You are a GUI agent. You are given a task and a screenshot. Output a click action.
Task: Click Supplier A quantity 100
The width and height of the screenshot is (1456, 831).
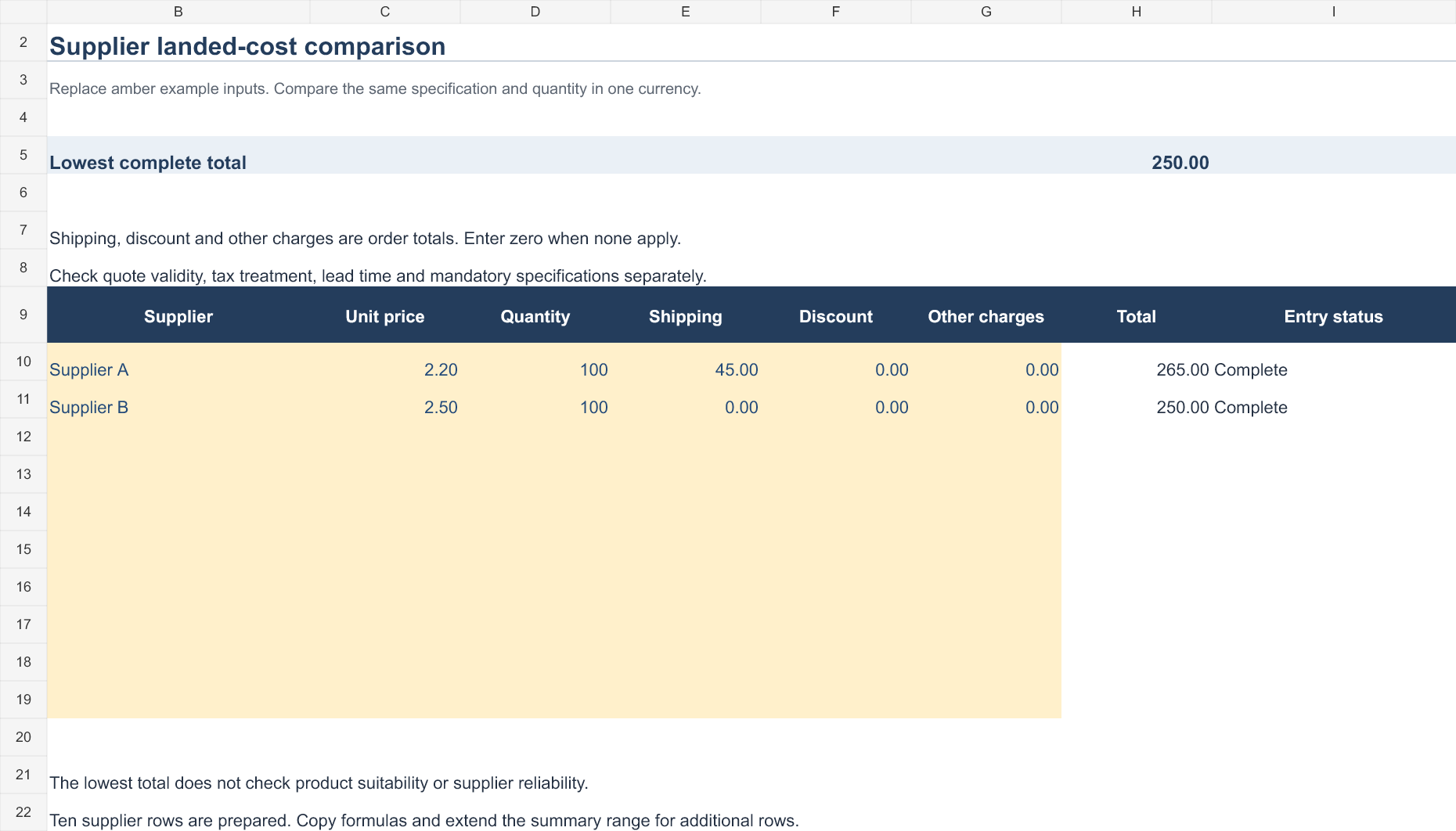535,362
